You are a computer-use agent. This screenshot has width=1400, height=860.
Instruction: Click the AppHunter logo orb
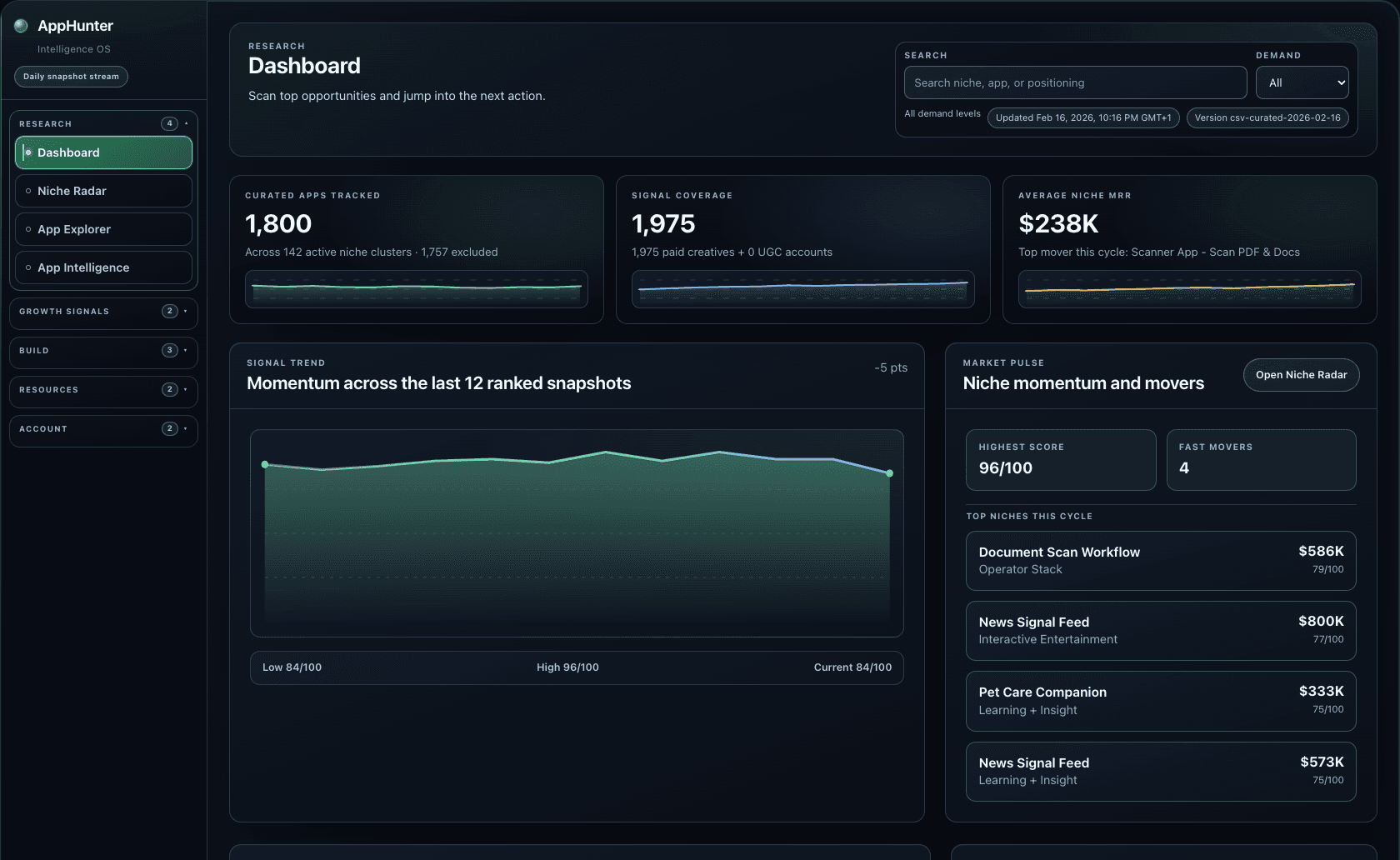click(20, 25)
